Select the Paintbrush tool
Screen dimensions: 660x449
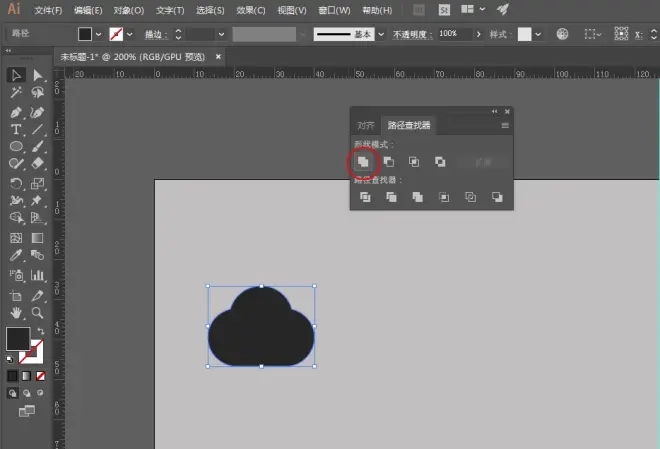click(x=37, y=146)
